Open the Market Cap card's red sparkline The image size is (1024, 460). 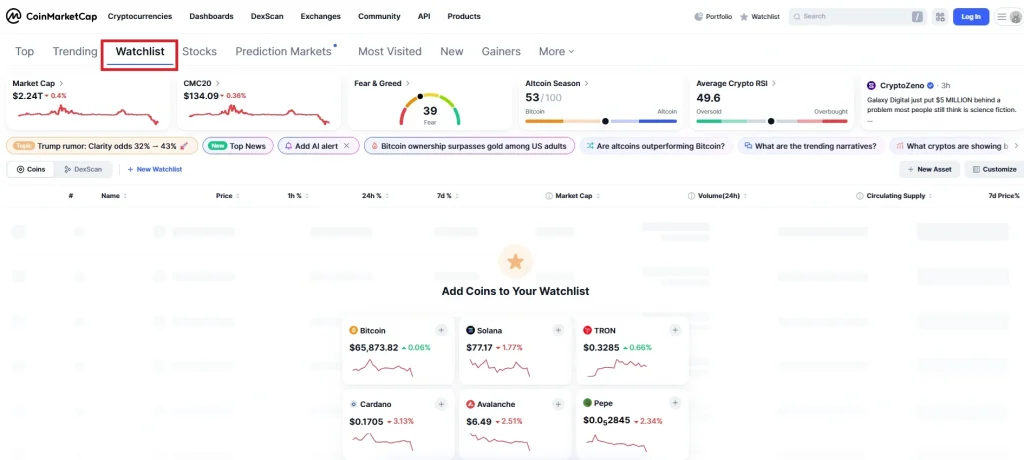click(88, 114)
